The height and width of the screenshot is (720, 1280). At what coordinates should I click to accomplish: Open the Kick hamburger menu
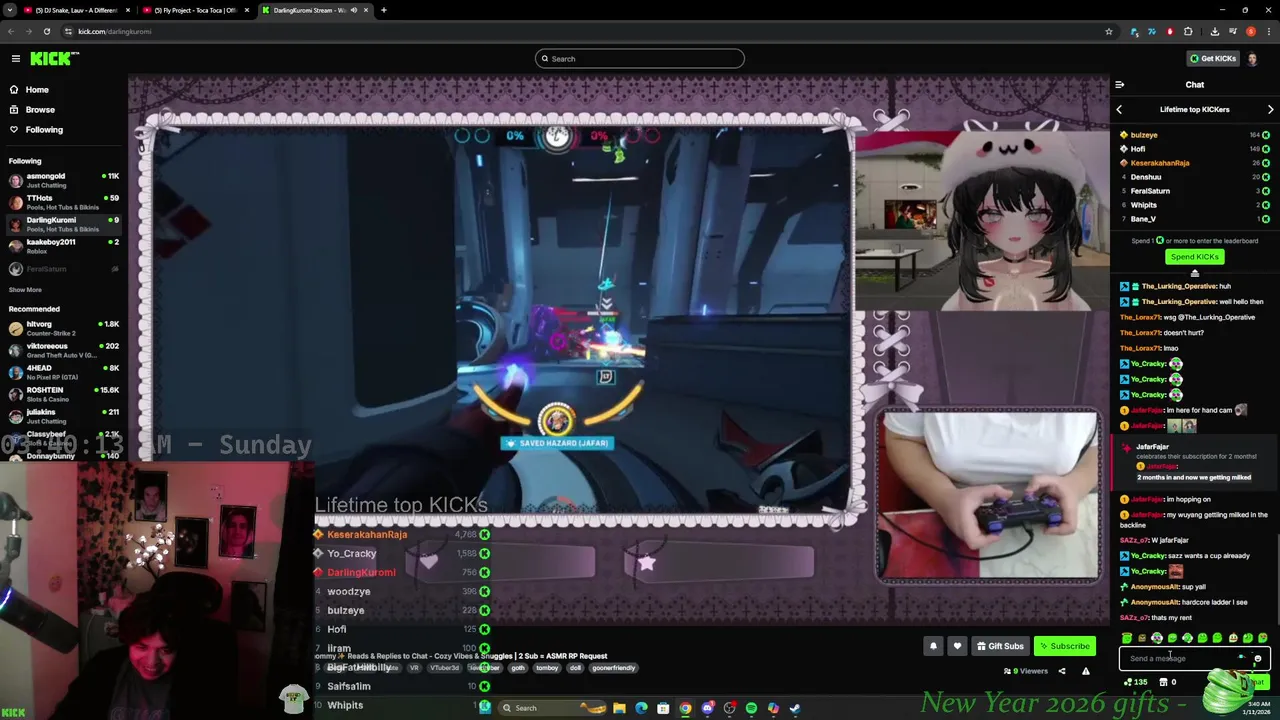coord(16,59)
